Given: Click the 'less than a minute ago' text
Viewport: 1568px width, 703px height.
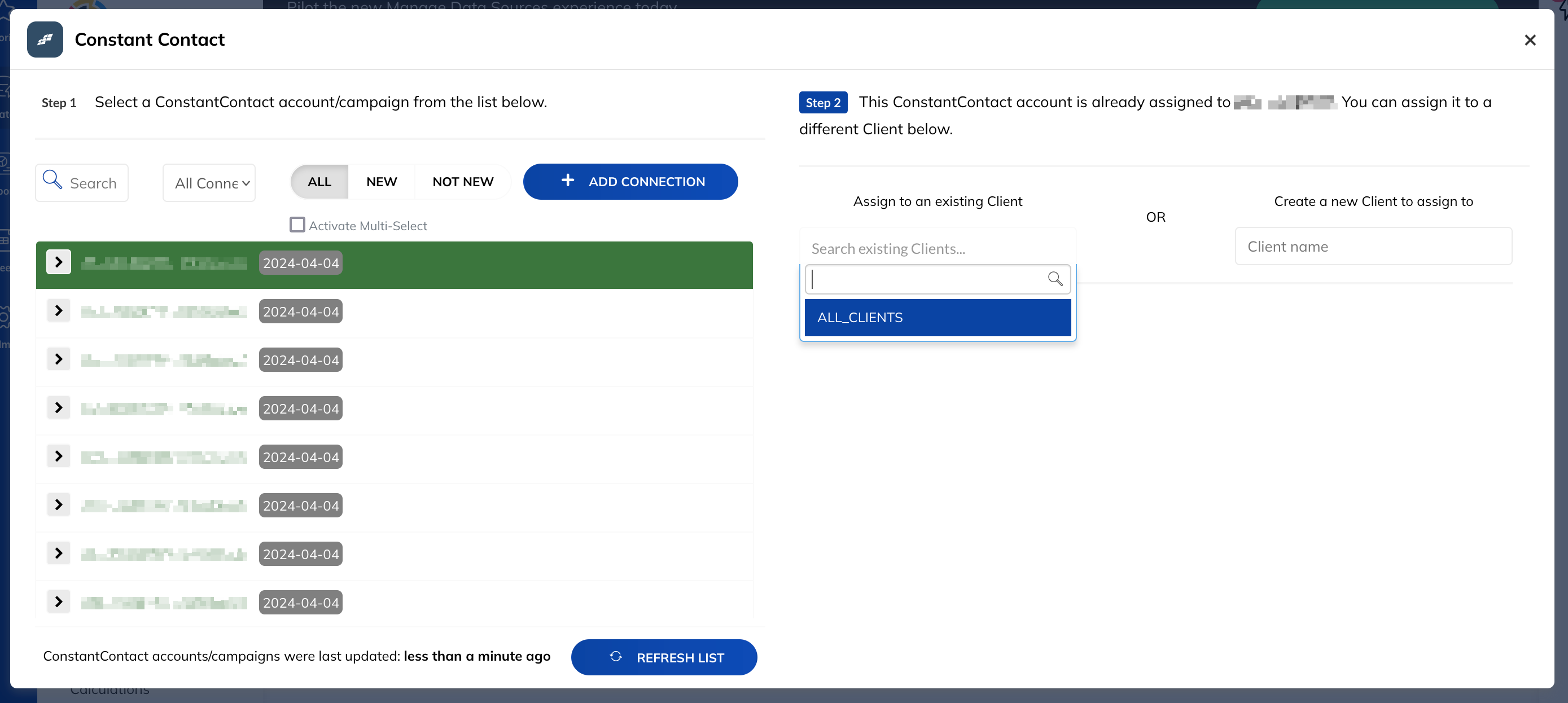Looking at the screenshot, I should [476, 656].
